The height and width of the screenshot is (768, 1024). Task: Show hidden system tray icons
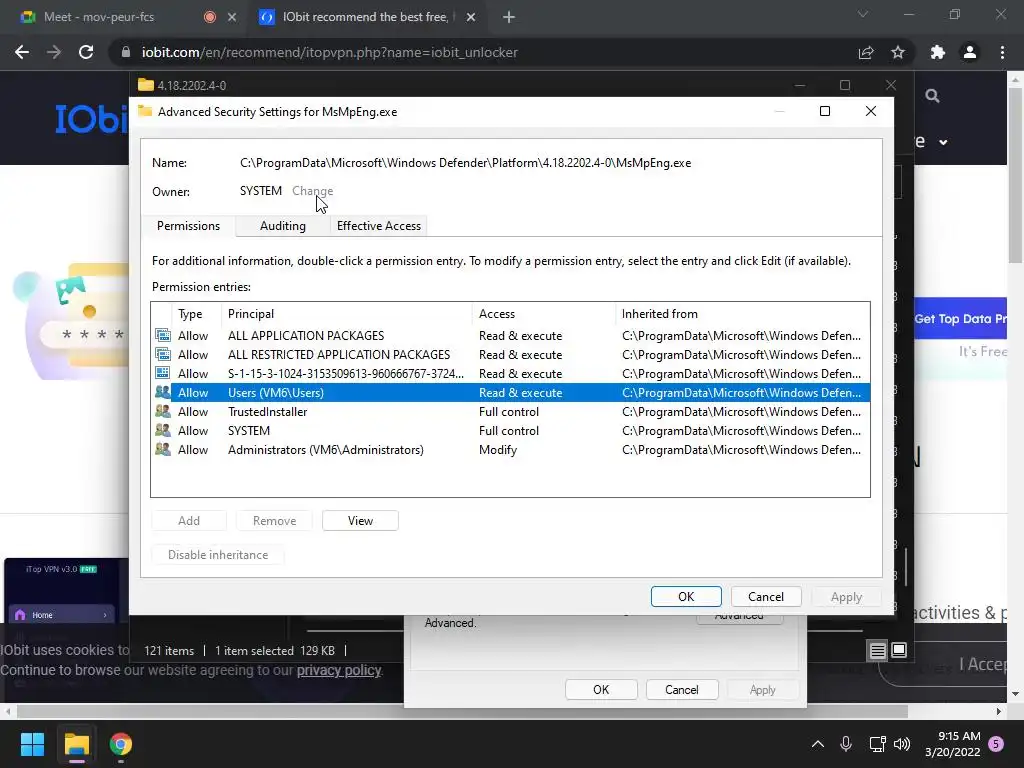coord(818,744)
